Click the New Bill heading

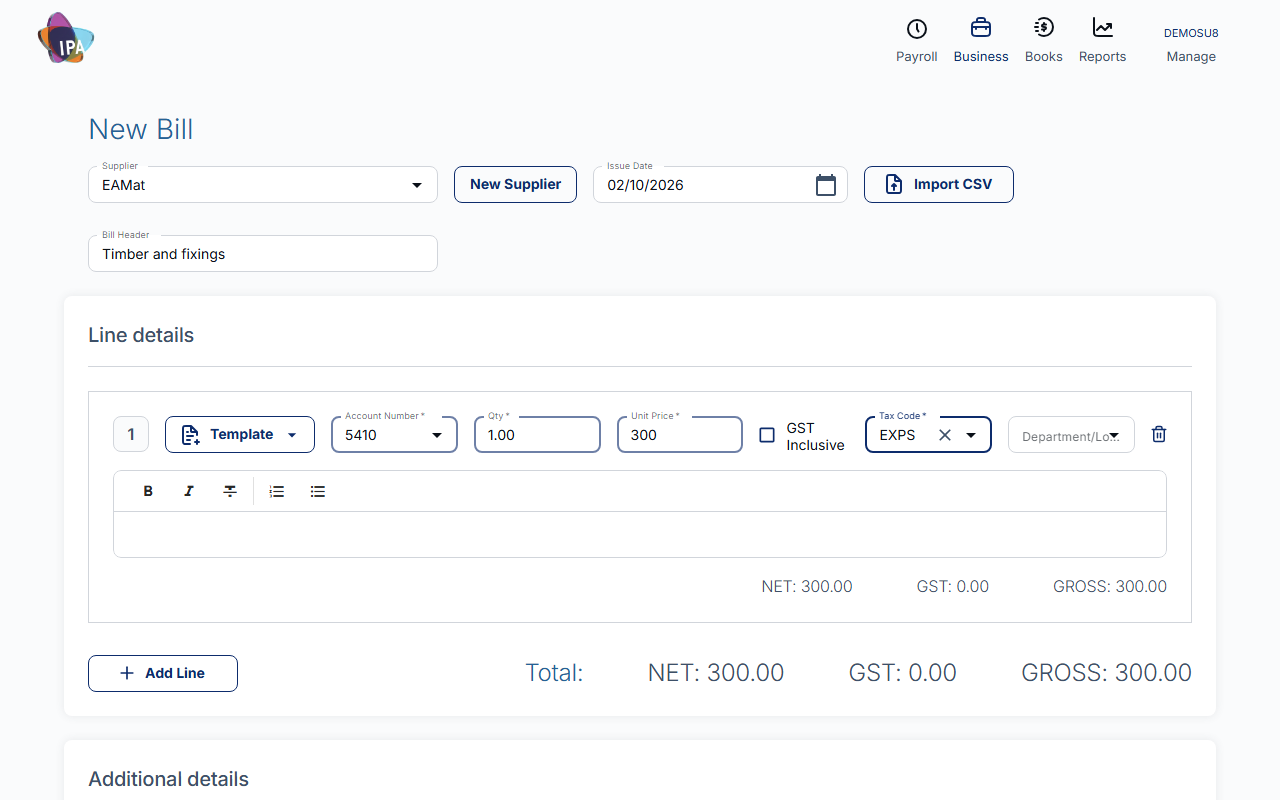pyautogui.click(x=141, y=129)
